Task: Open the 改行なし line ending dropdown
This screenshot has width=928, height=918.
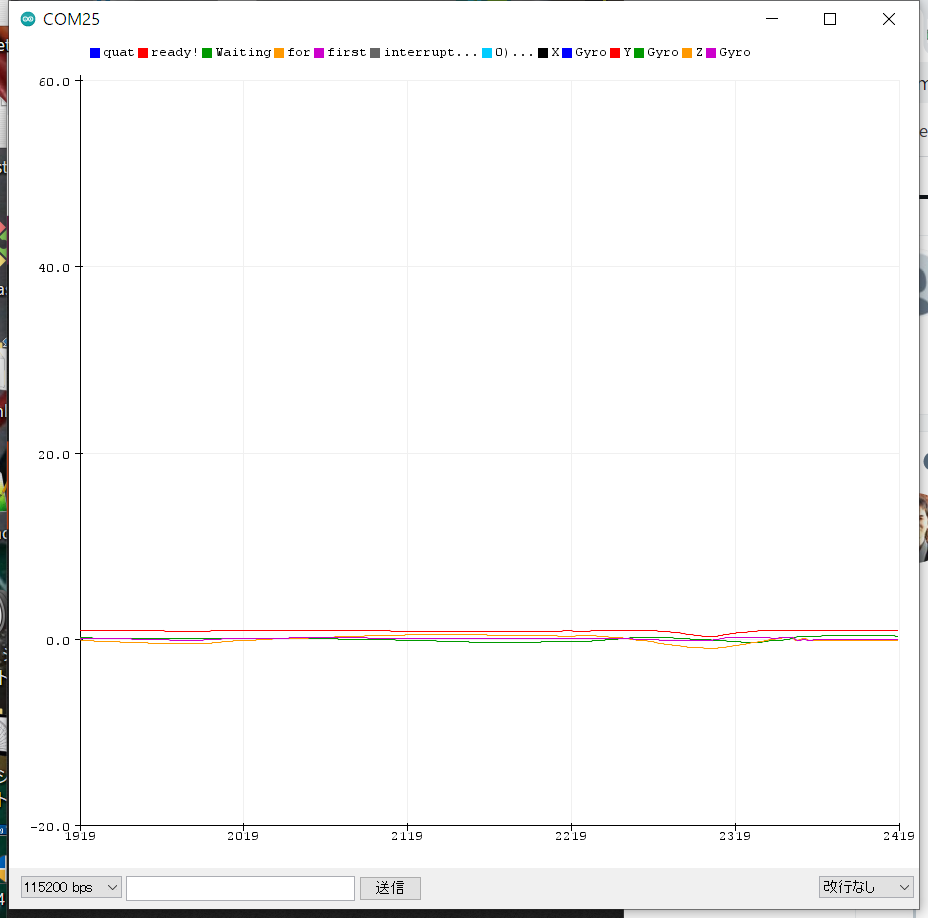Action: point(865,887)
